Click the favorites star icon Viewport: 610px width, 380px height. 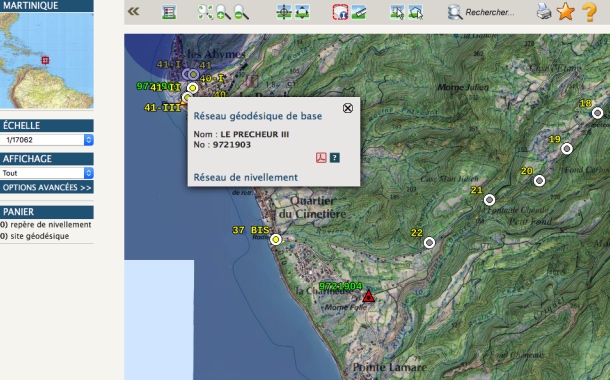point(566,11)
